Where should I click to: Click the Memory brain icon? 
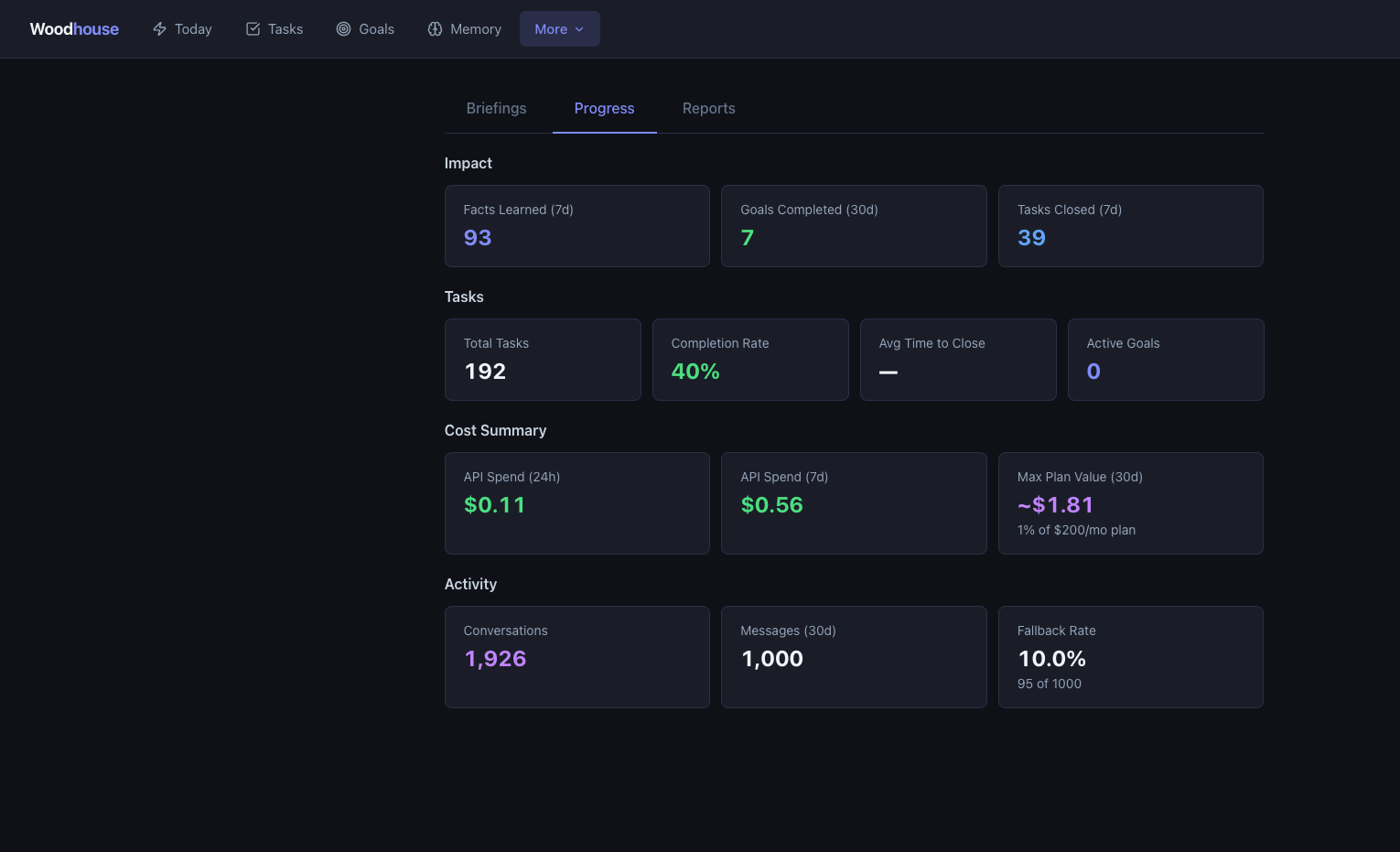tap(435, 29)
